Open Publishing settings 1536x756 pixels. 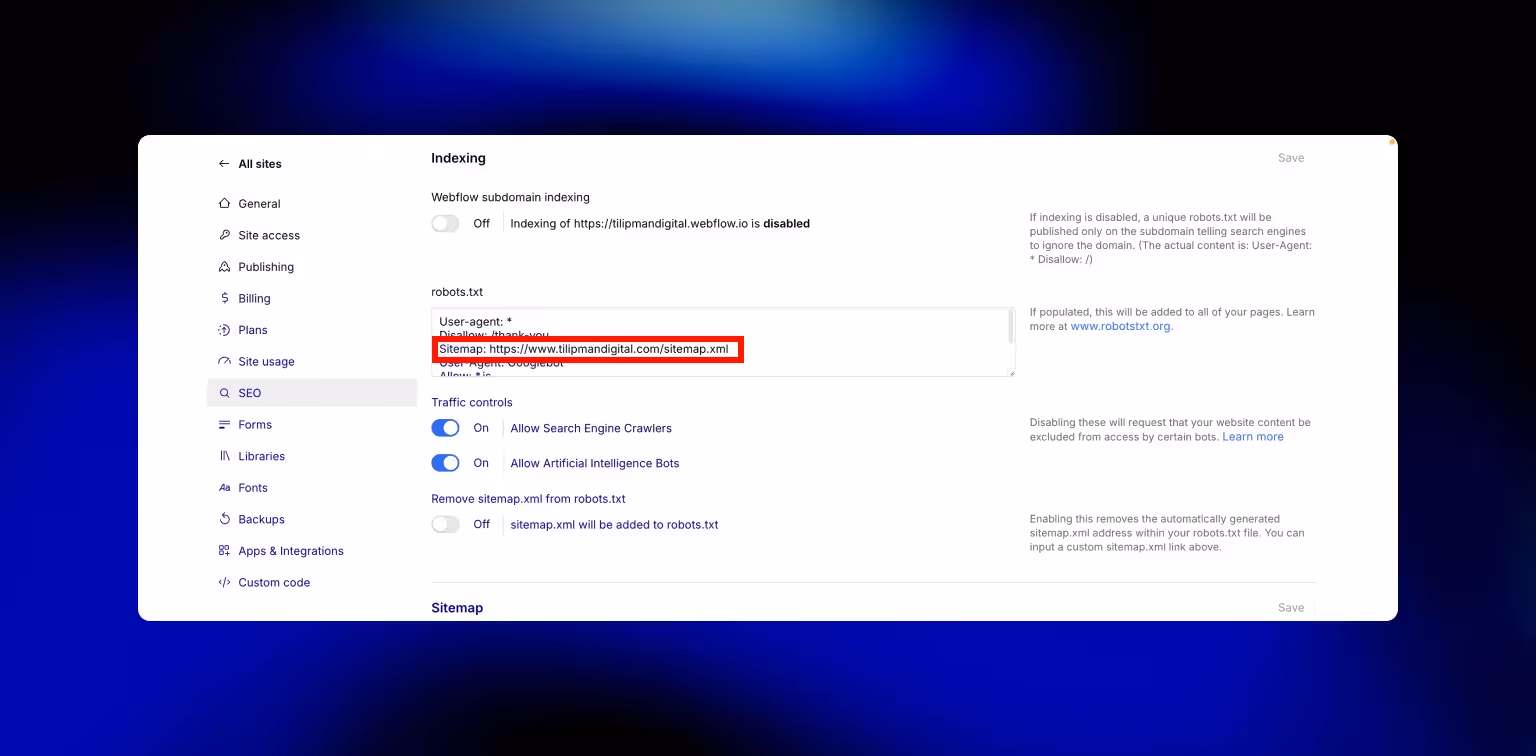(x=266, y=267)
